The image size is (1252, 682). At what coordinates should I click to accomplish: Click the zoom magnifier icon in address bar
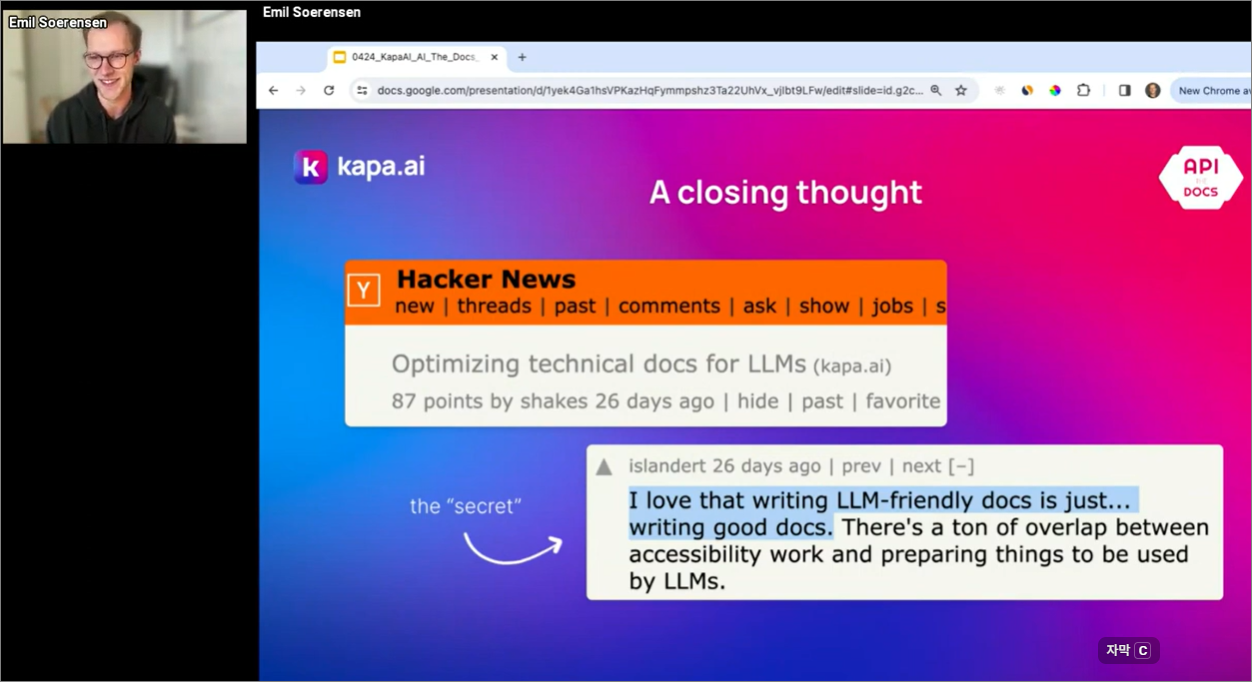pos(936,90)
